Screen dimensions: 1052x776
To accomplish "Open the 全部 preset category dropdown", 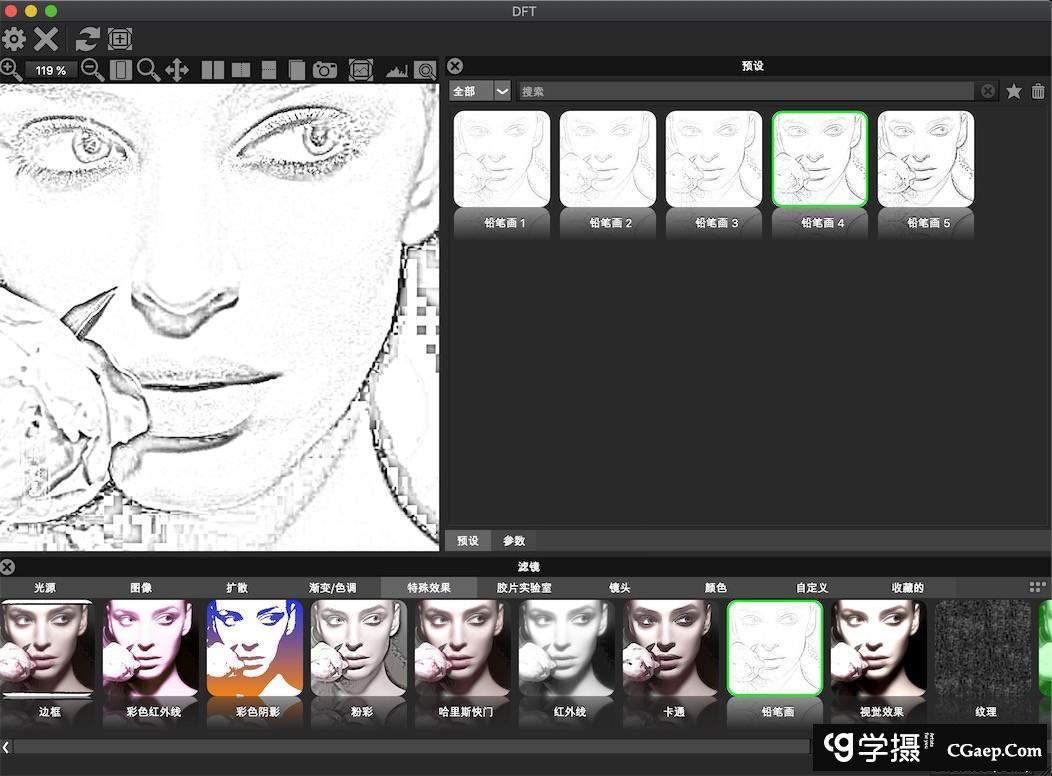I will [480, 91].
